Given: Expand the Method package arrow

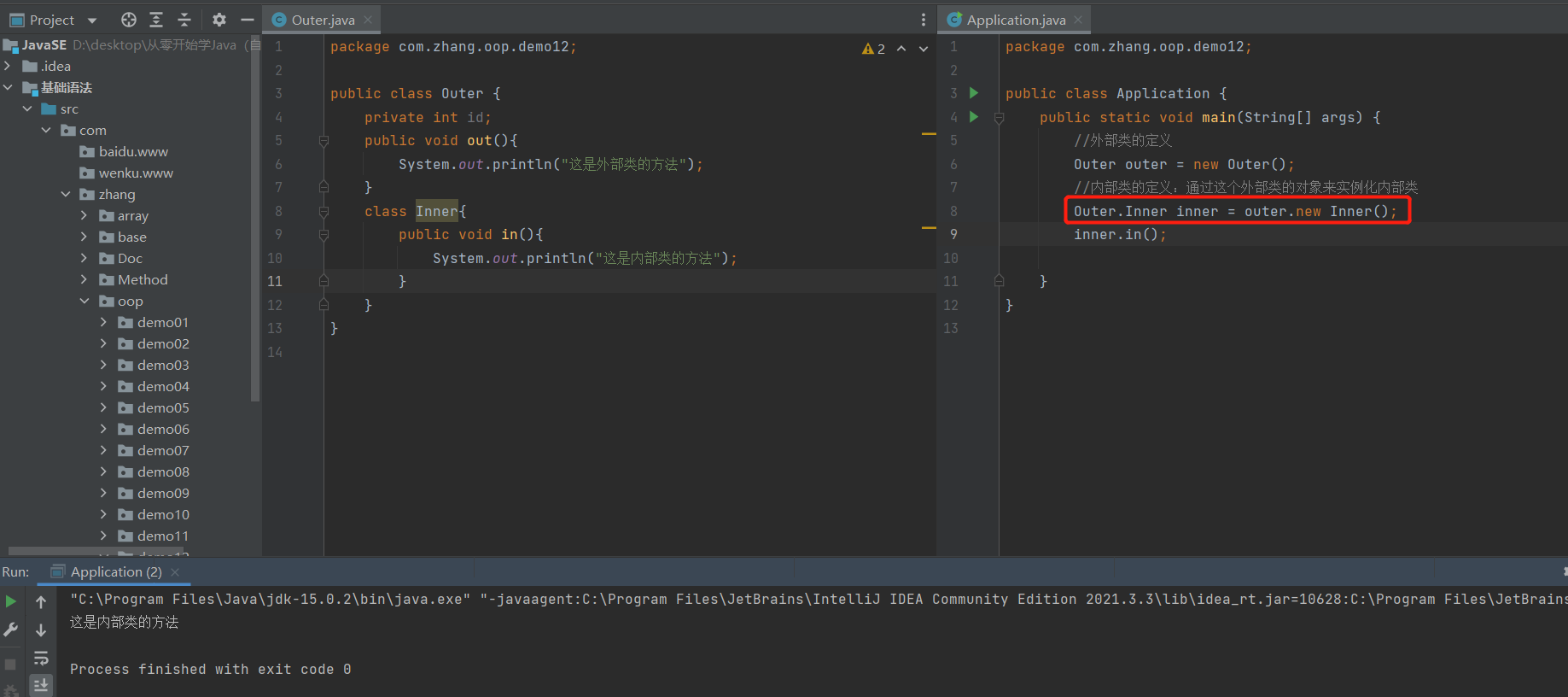Looking at the screenshot, I should click(85, 279).
